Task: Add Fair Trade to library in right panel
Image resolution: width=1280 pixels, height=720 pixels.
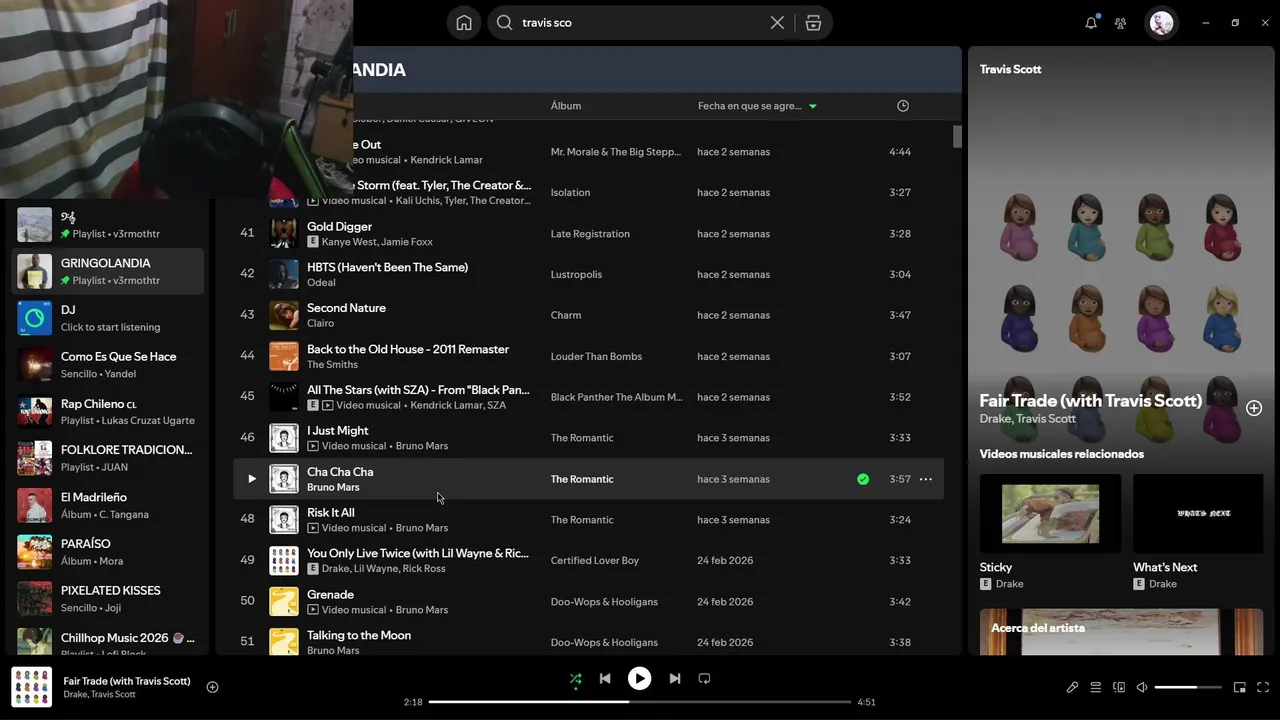Action: [1254, 408]
